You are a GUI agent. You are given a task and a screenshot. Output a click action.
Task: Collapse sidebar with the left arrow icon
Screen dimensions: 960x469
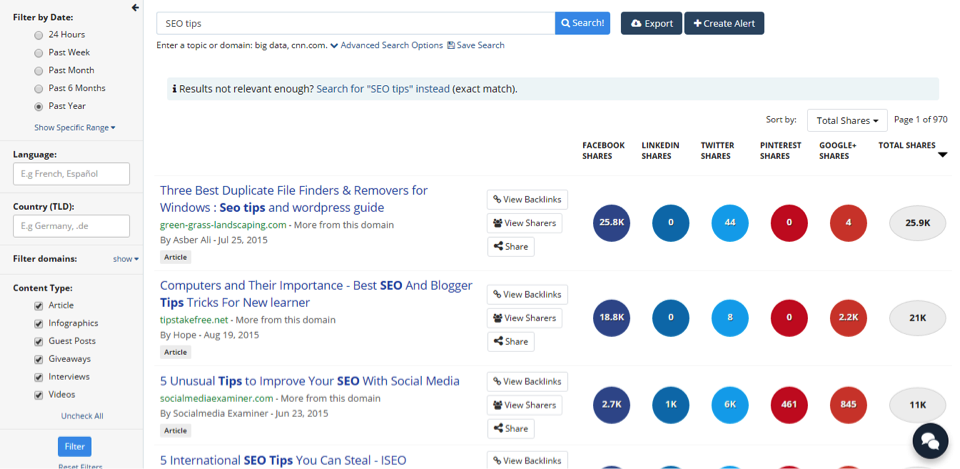tap(135, 8)
